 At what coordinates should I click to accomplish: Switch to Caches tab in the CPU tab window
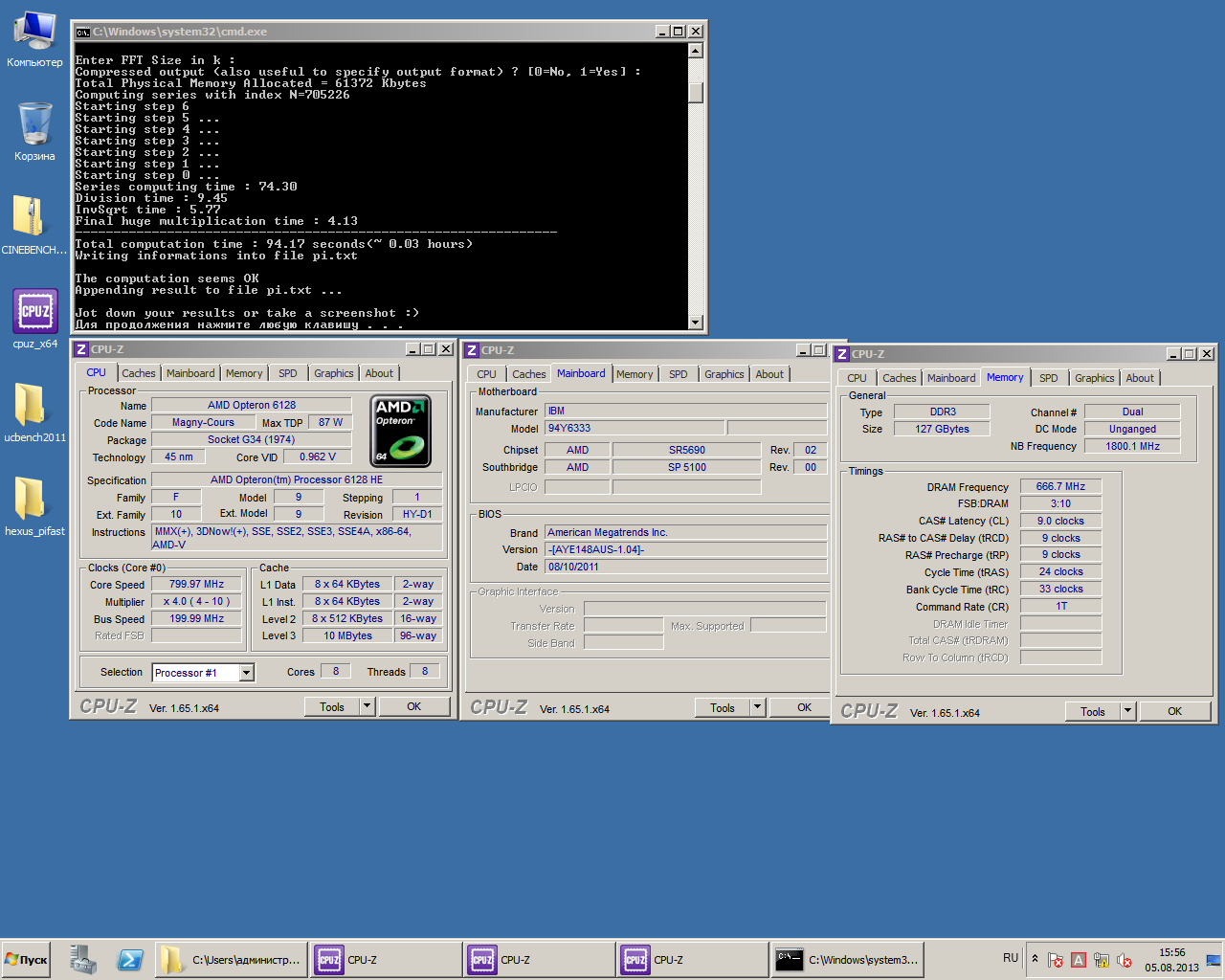click(139, 373)
